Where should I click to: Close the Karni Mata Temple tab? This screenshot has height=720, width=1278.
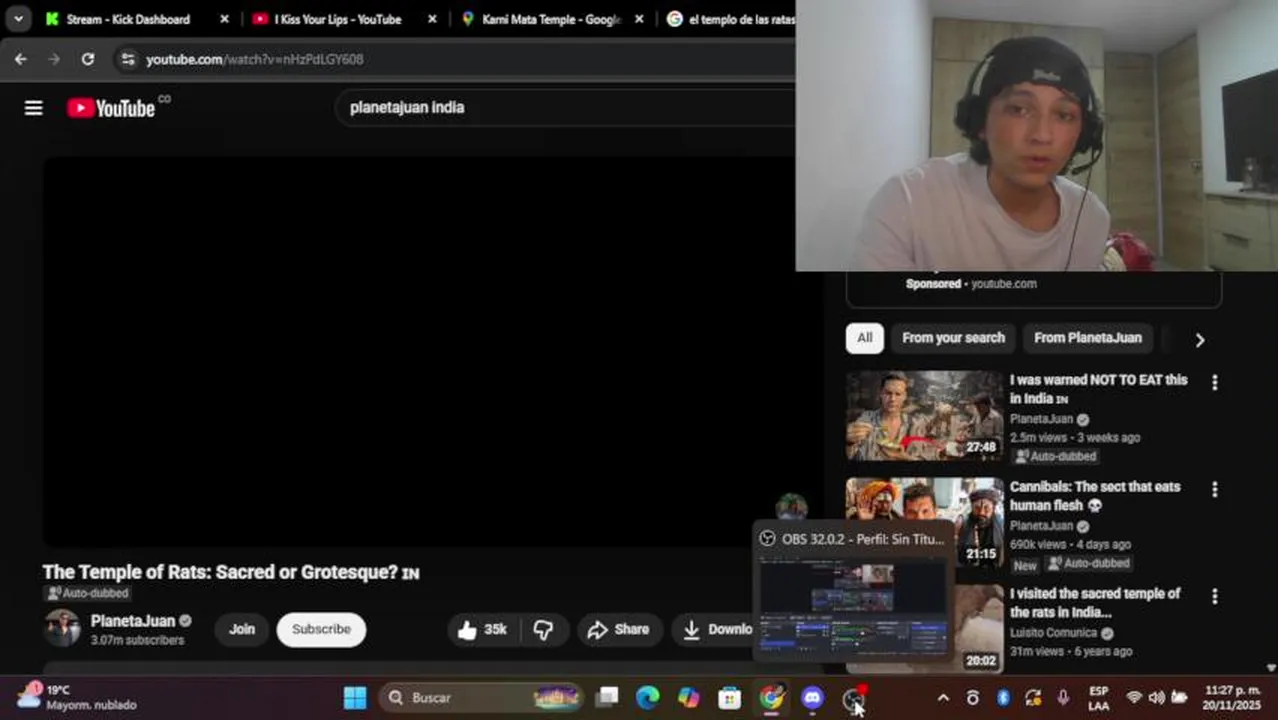click(639, 19)
